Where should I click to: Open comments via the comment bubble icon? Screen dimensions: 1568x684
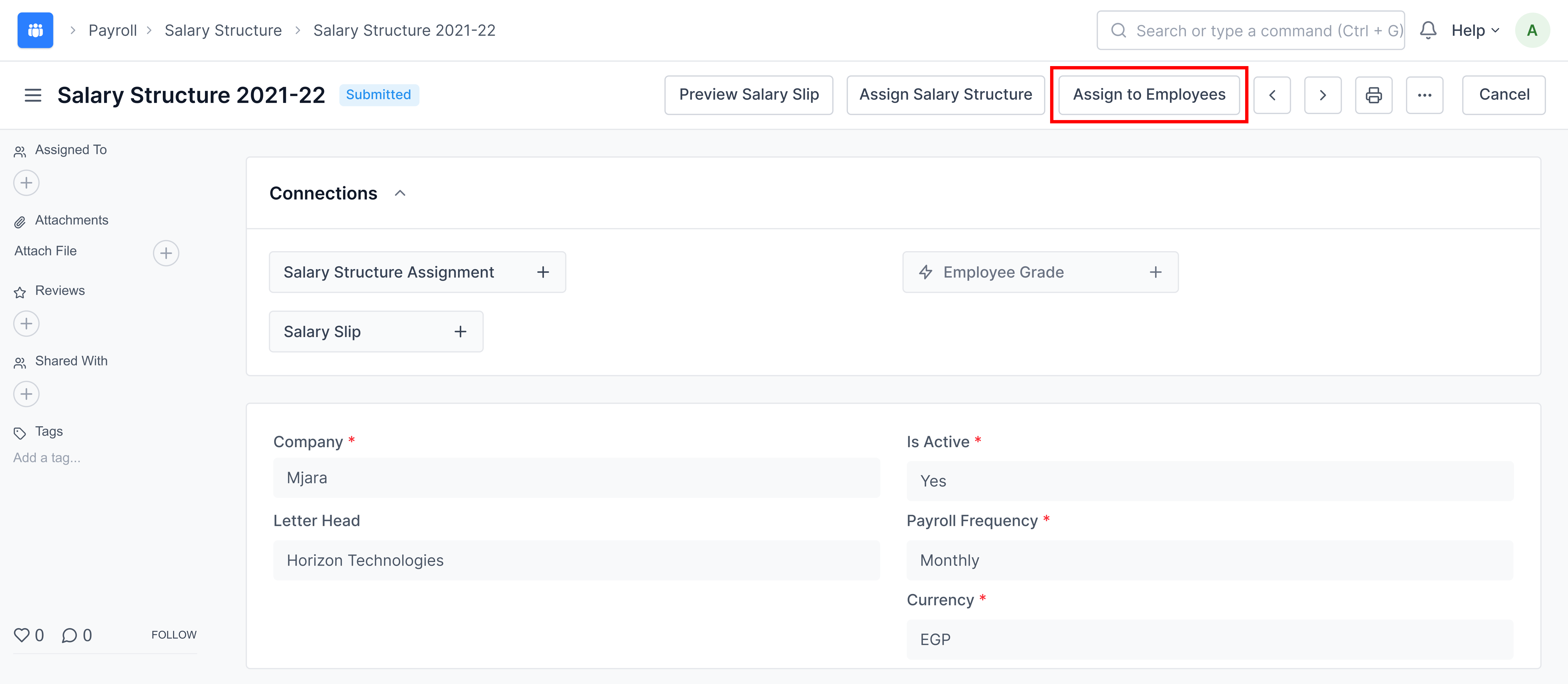[70, 635]
